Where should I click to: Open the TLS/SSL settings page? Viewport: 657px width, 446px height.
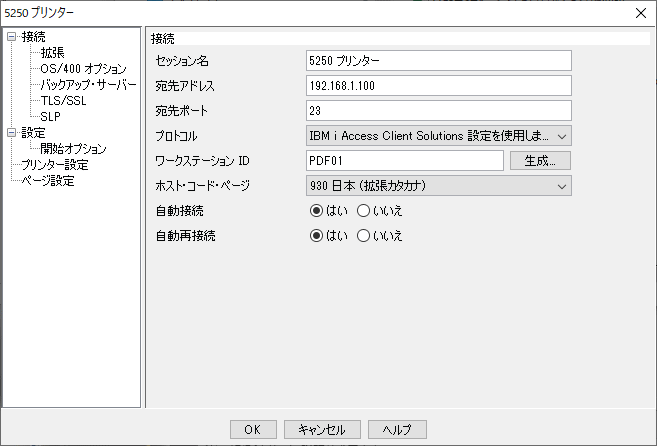(63, 101)
